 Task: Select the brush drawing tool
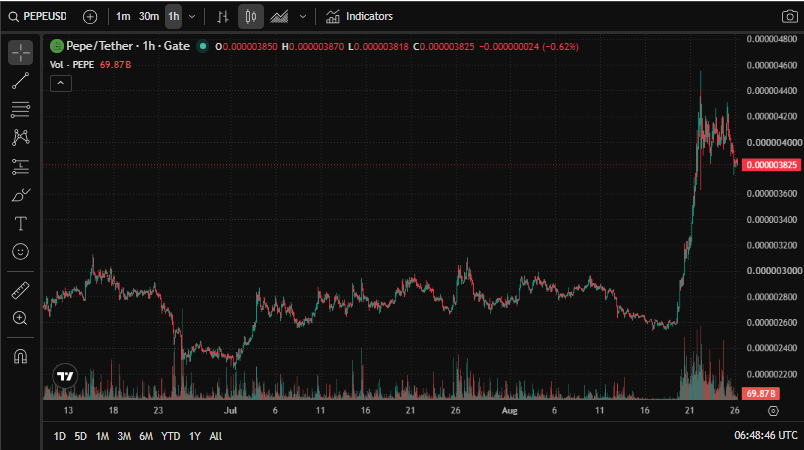coord(21,195)
